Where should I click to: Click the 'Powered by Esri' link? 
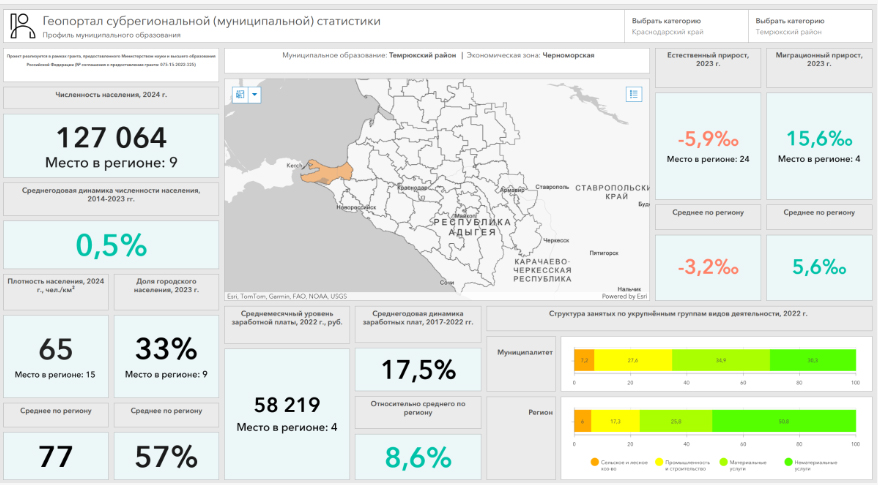pos(622,296)
